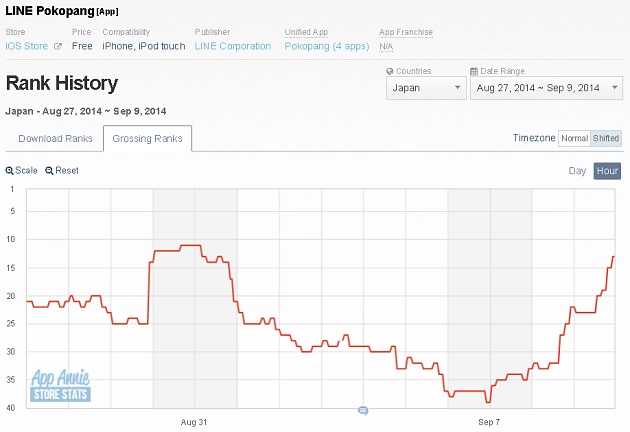Open Pokopang (4 apps) unified app link
This screenshot has width=630, height=432.
point(327,46)
